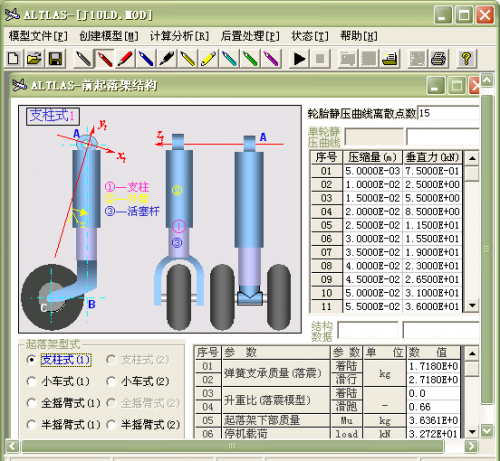Select the green pencil tool
500x461 pixels.
[x=250, y=59]
